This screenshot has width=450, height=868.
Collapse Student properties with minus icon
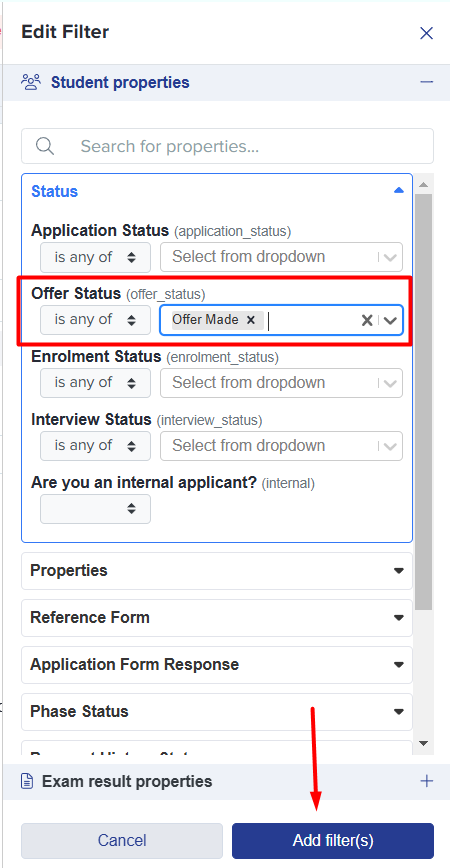click(426, 82)
